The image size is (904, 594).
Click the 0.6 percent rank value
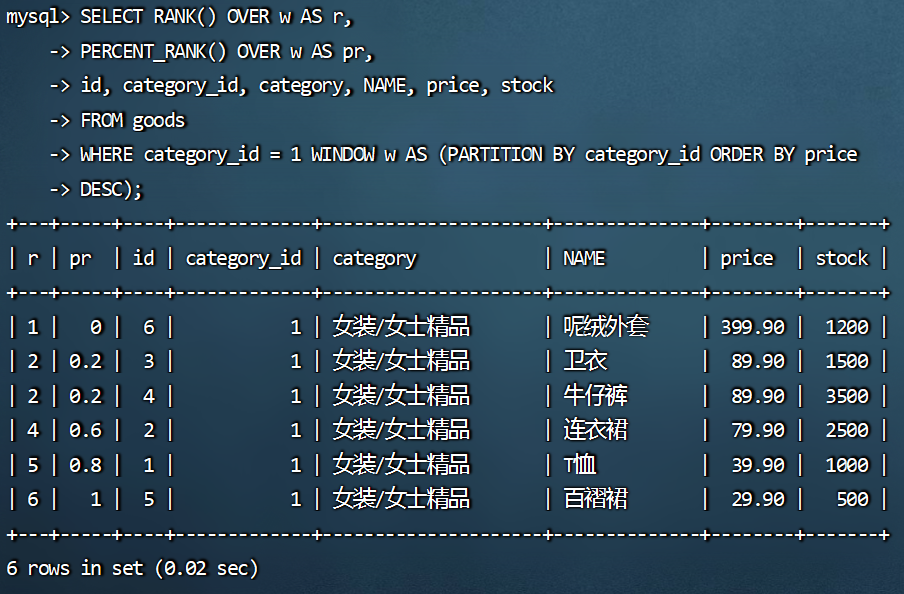pyautogui.click(x=85, y=430)
